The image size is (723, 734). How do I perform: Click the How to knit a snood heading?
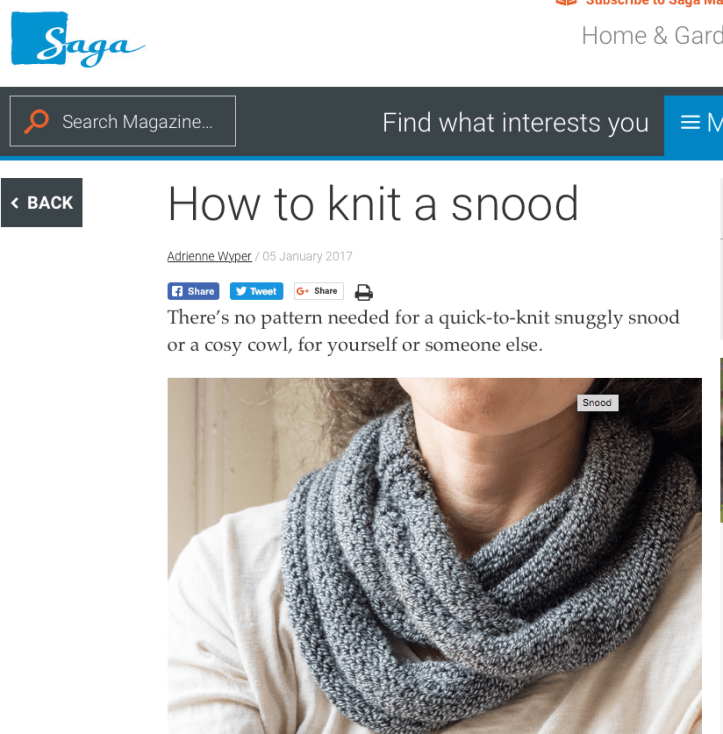pos(373,204)
